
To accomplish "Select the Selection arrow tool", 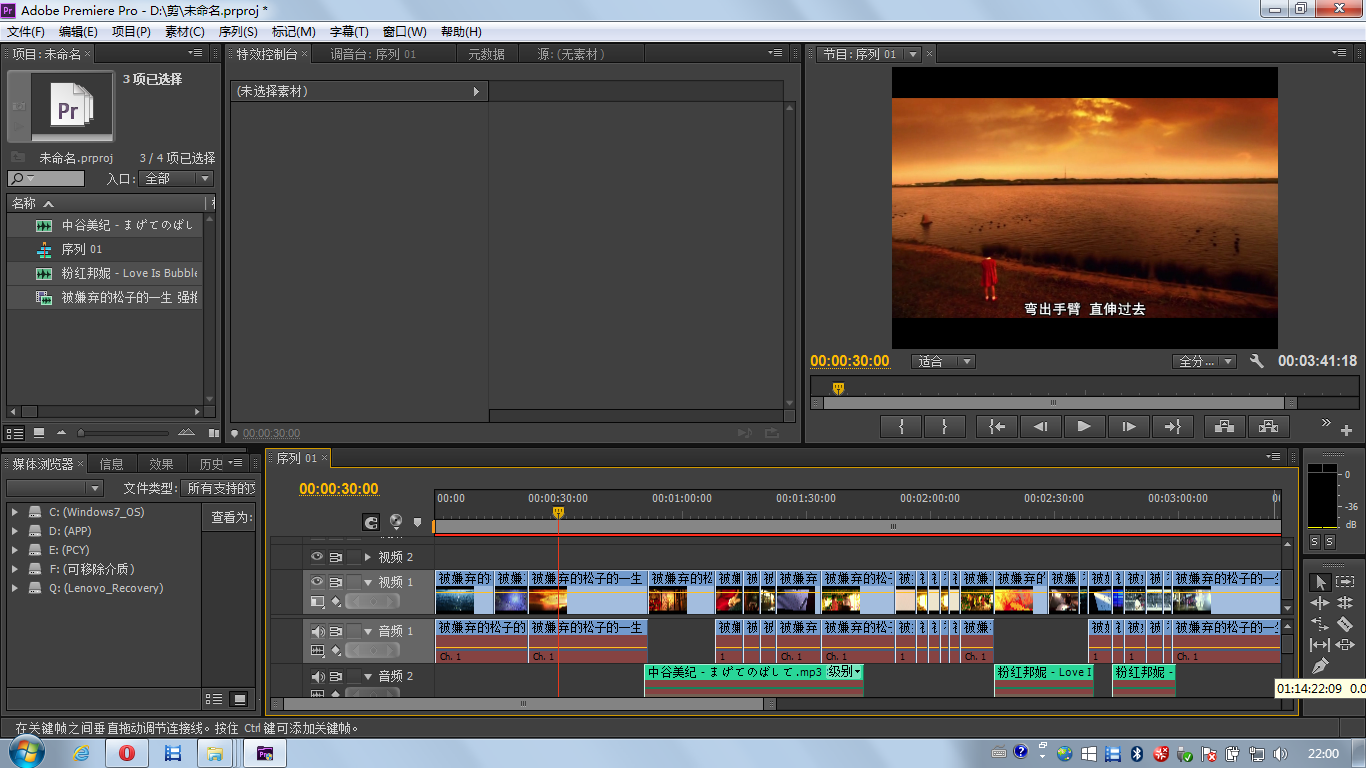I will point(1319,582).
